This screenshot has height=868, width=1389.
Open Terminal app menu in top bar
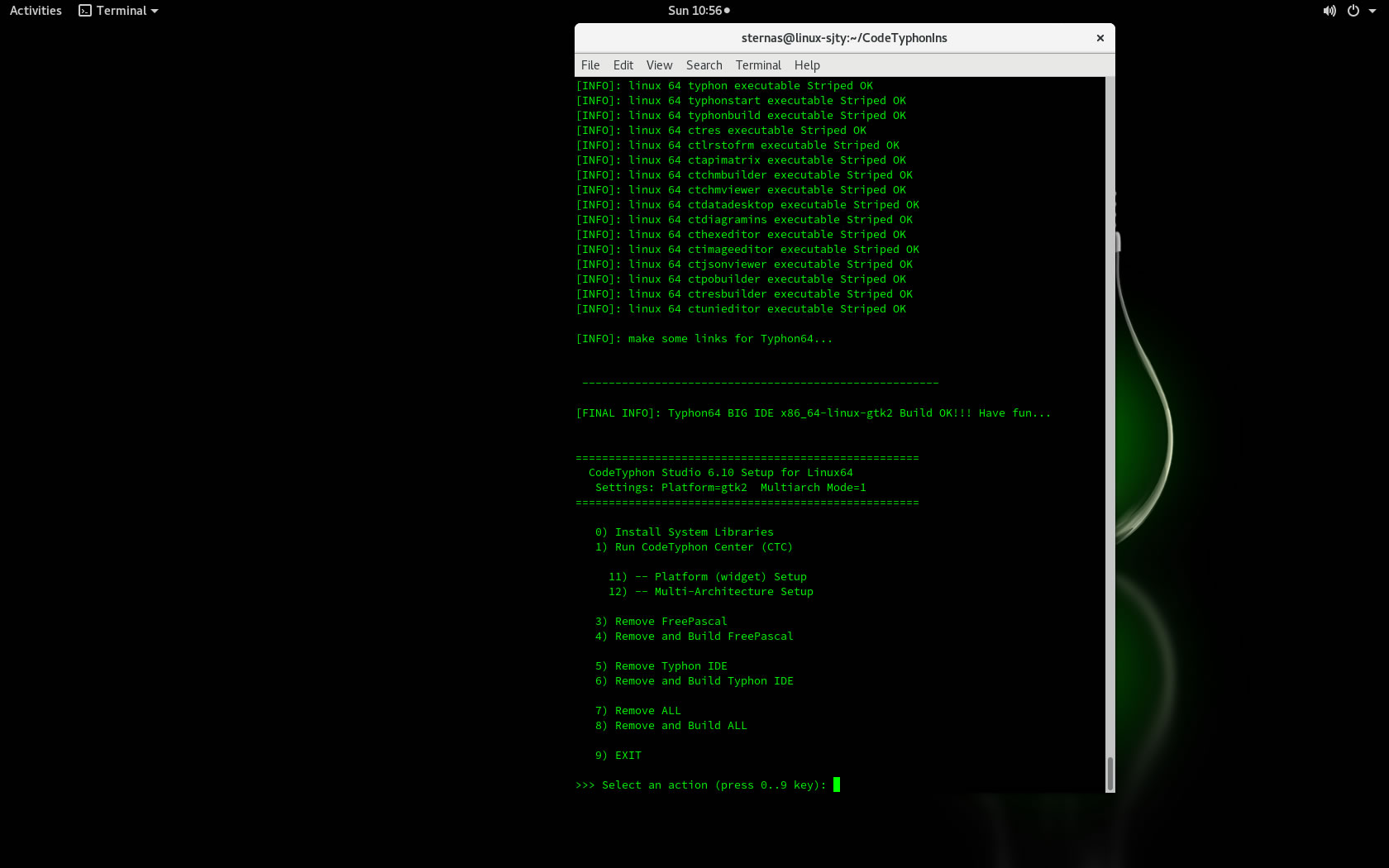point(118,11)
